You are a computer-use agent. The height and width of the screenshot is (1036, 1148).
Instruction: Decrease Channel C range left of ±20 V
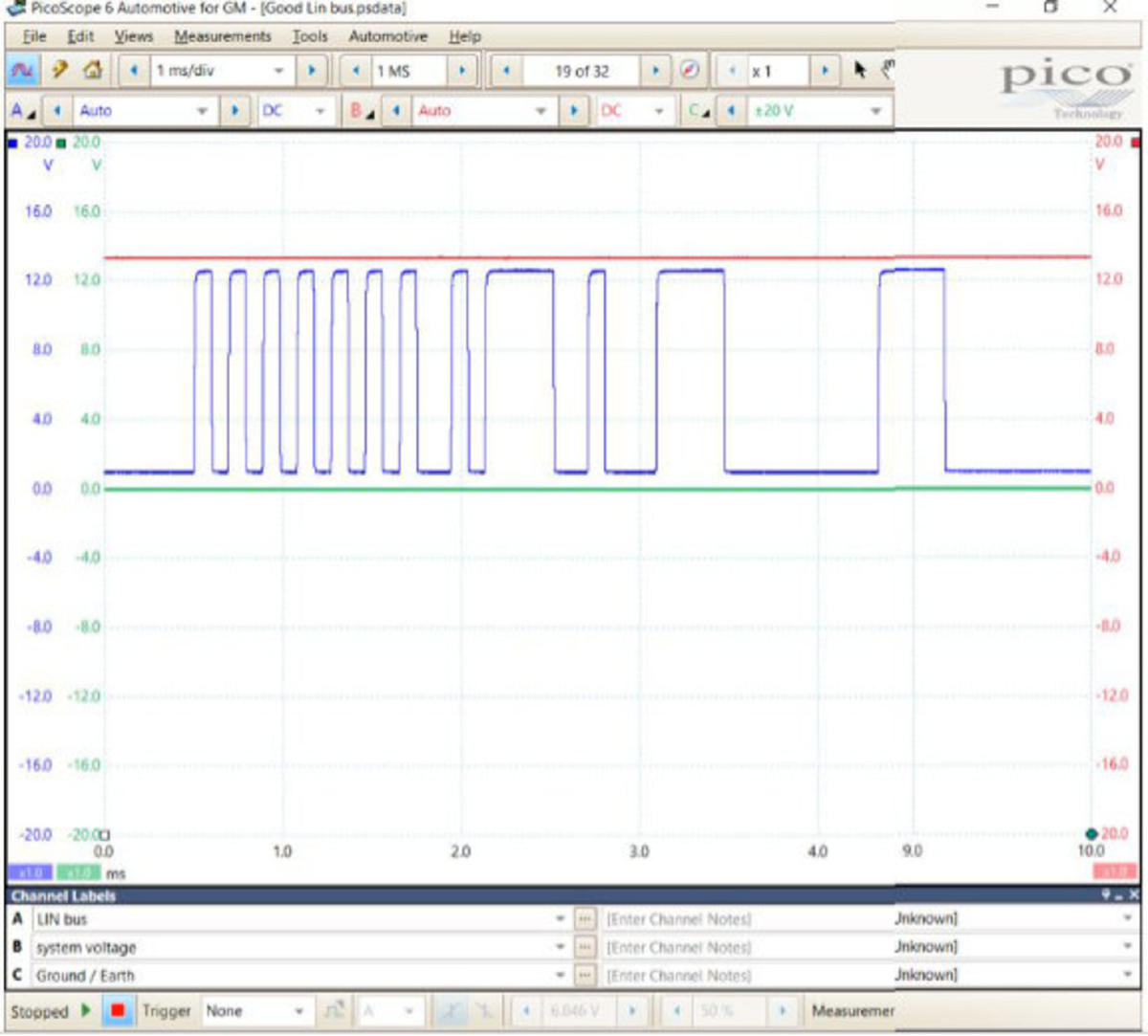coord(732,111)
